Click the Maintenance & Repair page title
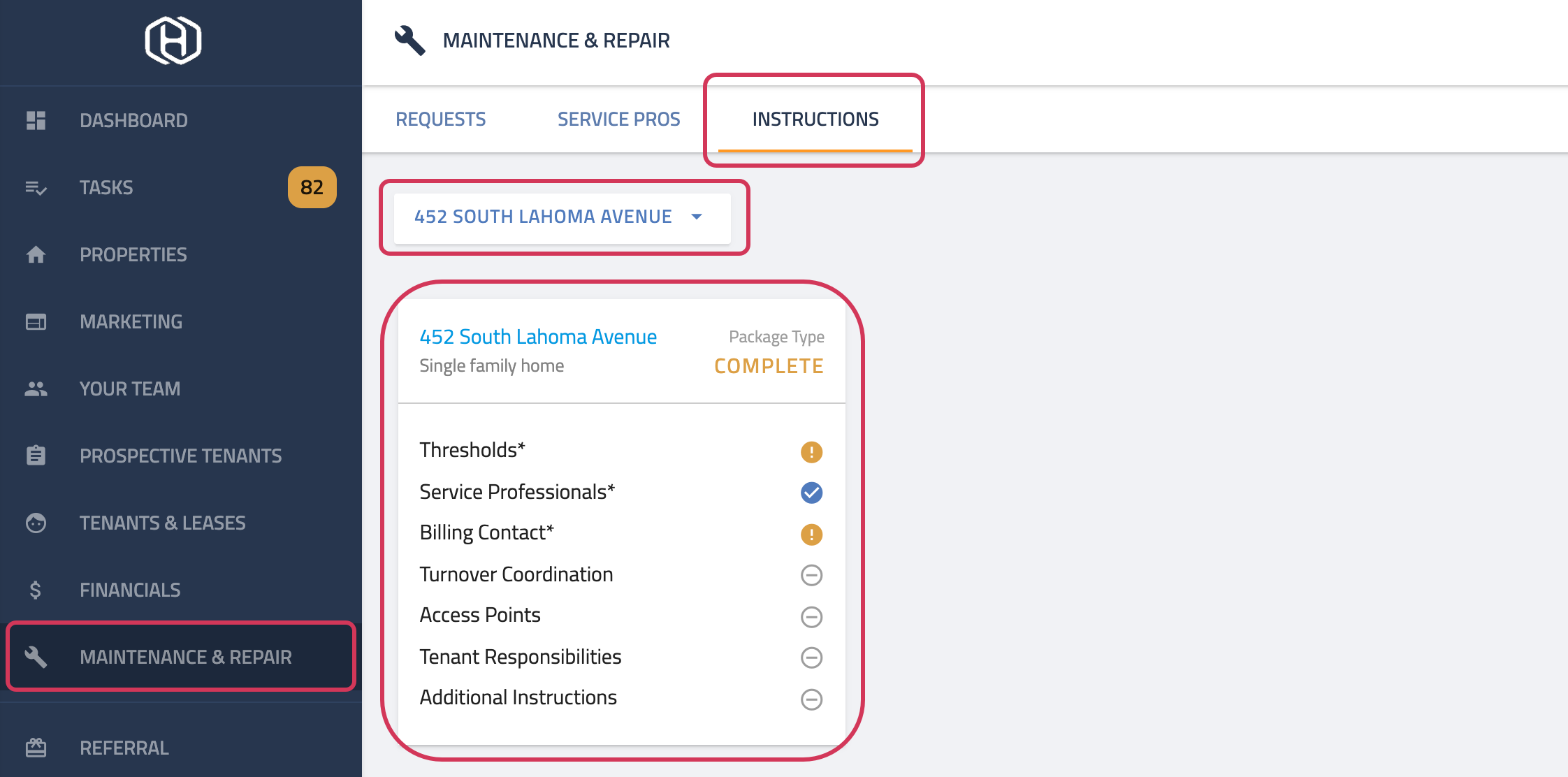1568x777 pixels. click(556, 41)
